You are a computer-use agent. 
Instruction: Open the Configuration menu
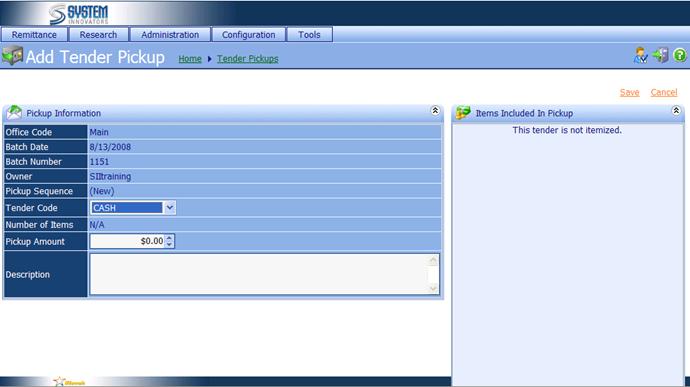[x=249, y=35]
